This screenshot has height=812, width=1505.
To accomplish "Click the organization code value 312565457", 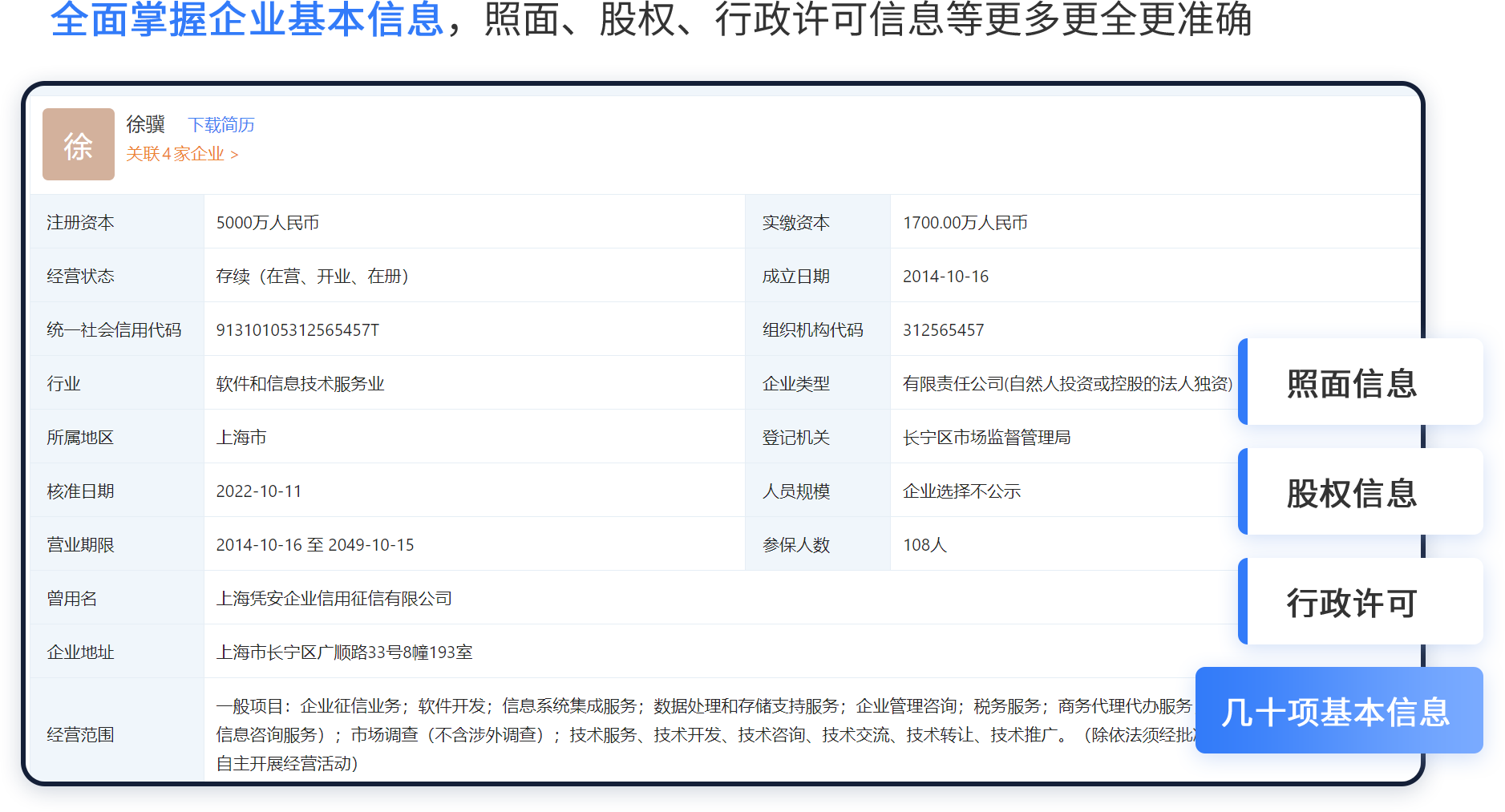I will click(x=943, y=330).
